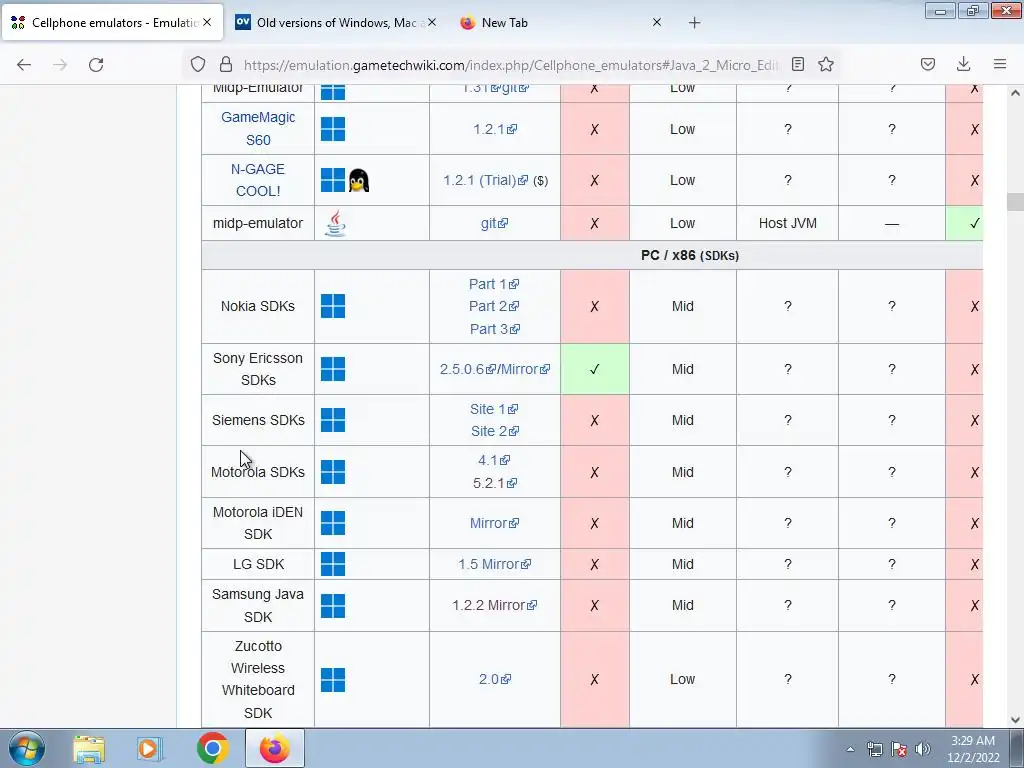Viewport: 1024px width, 768px height.
Task: Open N-GAGE COOL 1.2.1 (Trial) link
Action: (485, 180)
